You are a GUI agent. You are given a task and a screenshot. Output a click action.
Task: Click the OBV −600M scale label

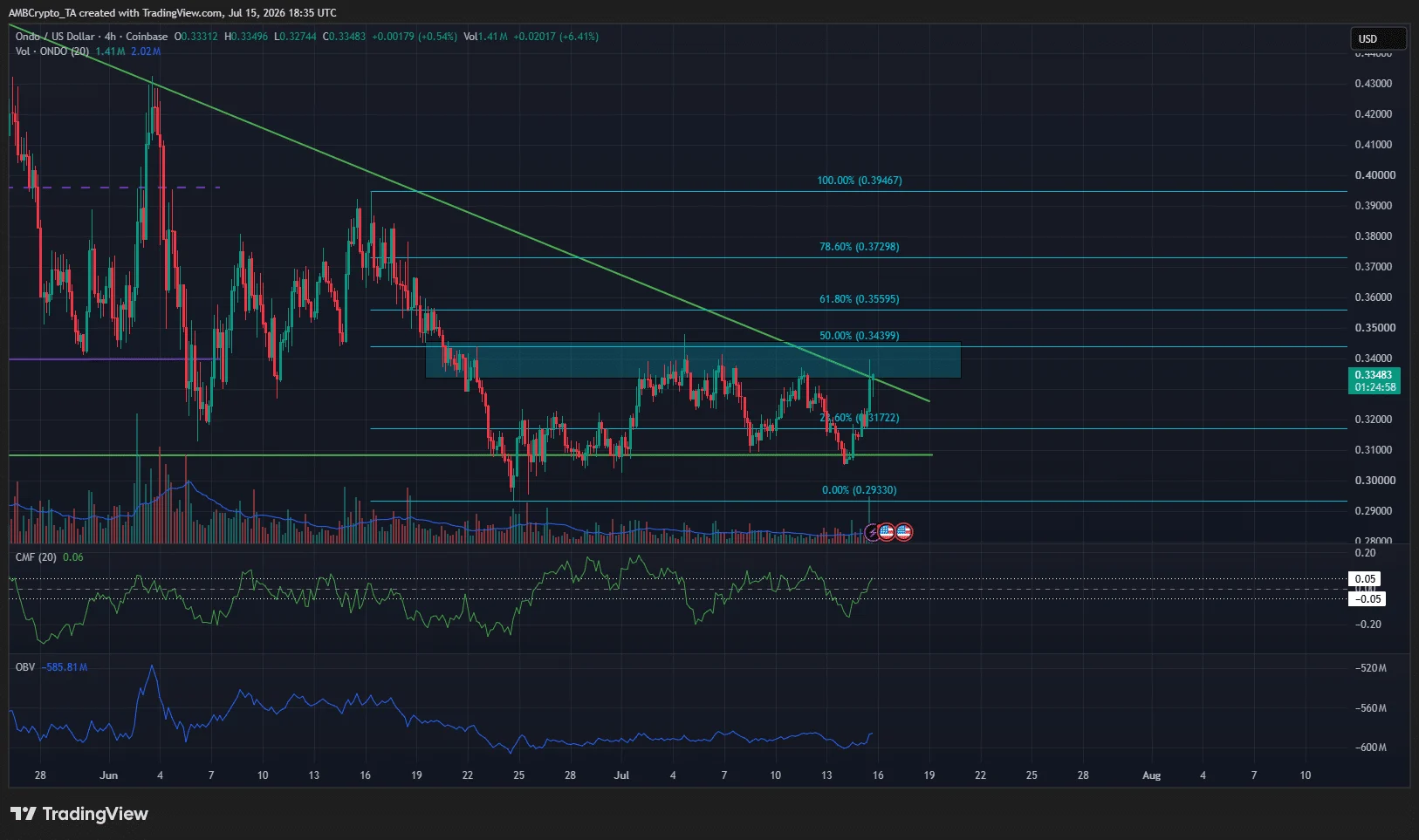1371,748
